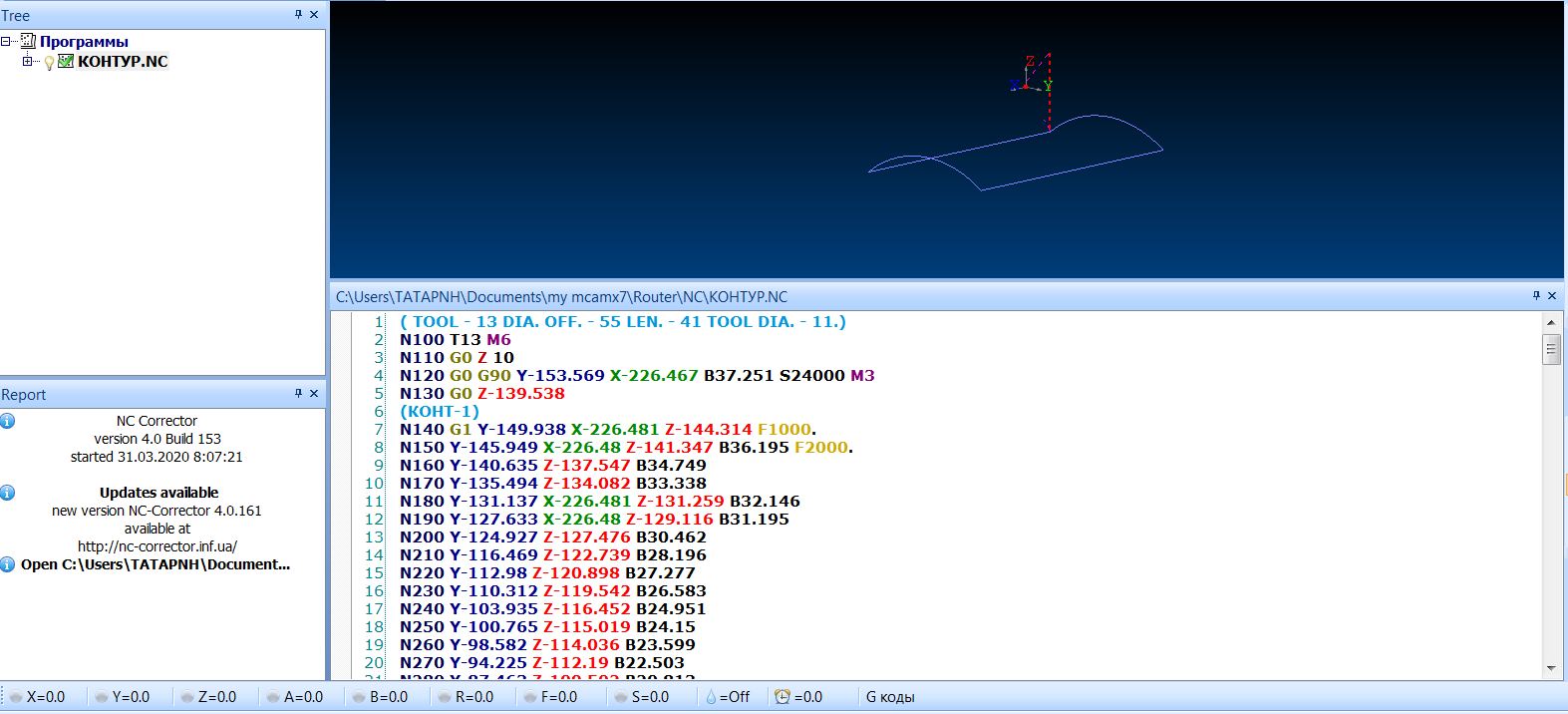The width and height of the screenshot is (1568, 714).
Task: Click the Z=0.0 status bar indicator
Action: click(208, 697)
